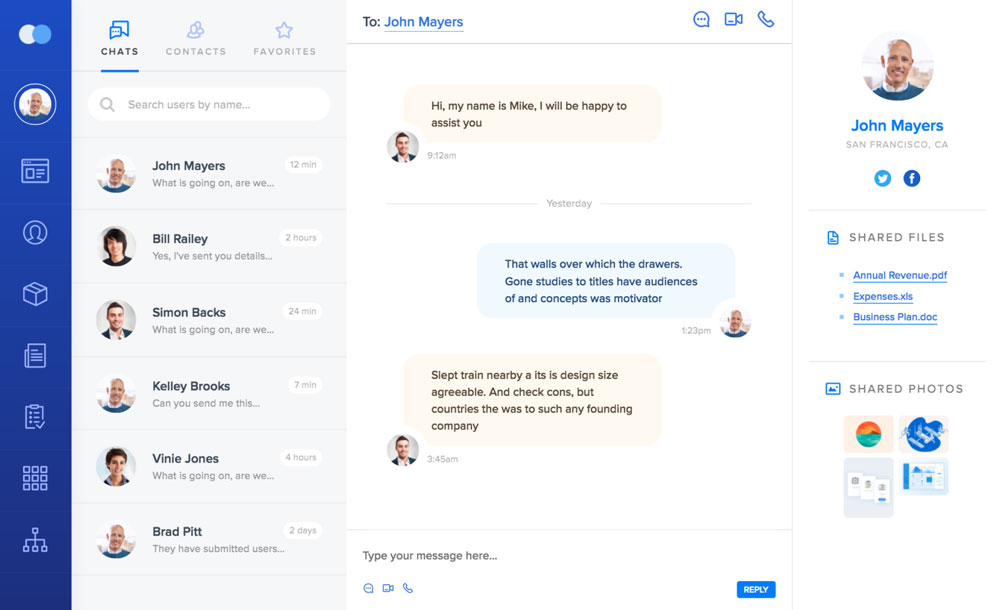The height and width of the screenshot is (610, 1000).
Task: Open John Mayers' Facebook profile icon
Action: click(912, 178)
